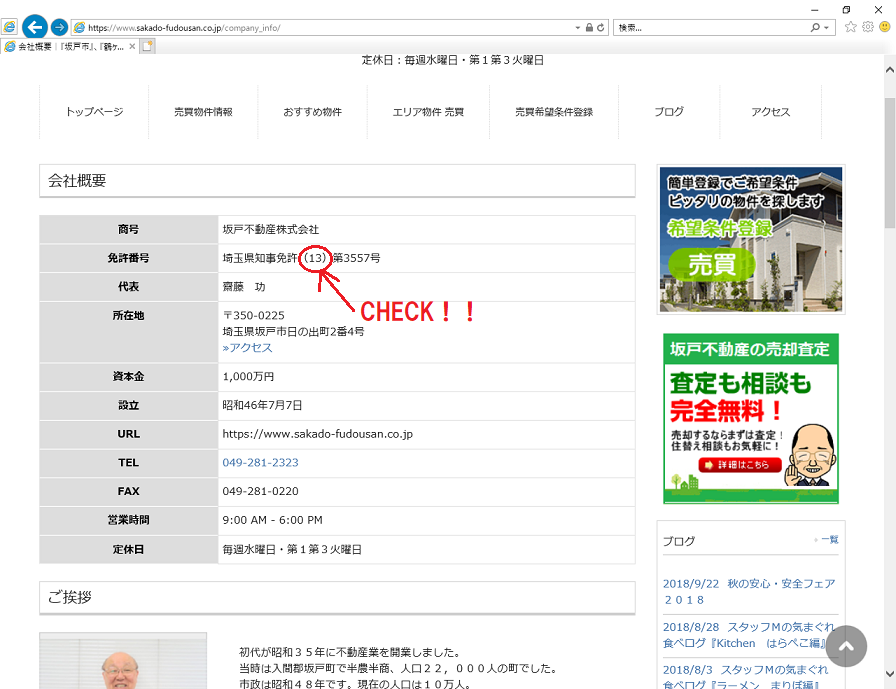Click the 049-281-2323 telephone link
The height and width of the screenshot is (689, 896).
coord(261,463)
